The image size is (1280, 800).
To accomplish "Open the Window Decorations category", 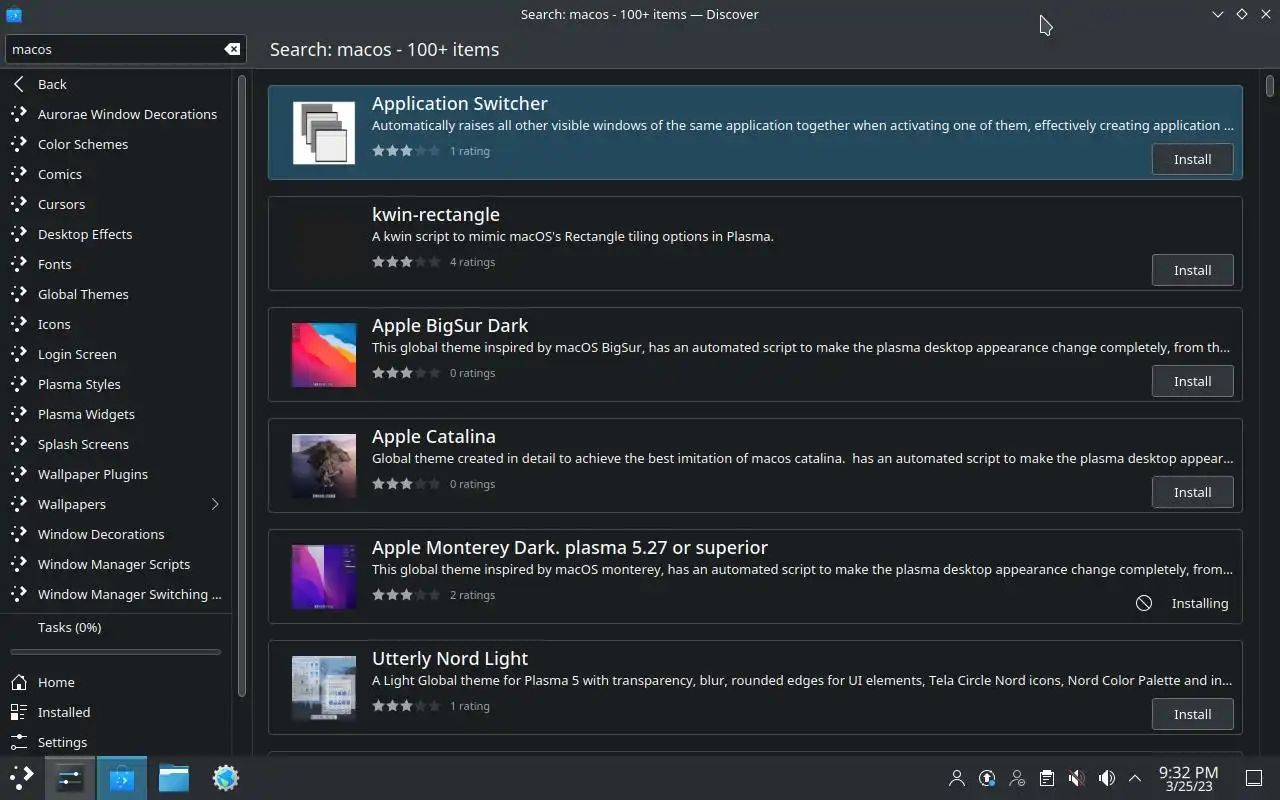I will [x=116, y=534].
